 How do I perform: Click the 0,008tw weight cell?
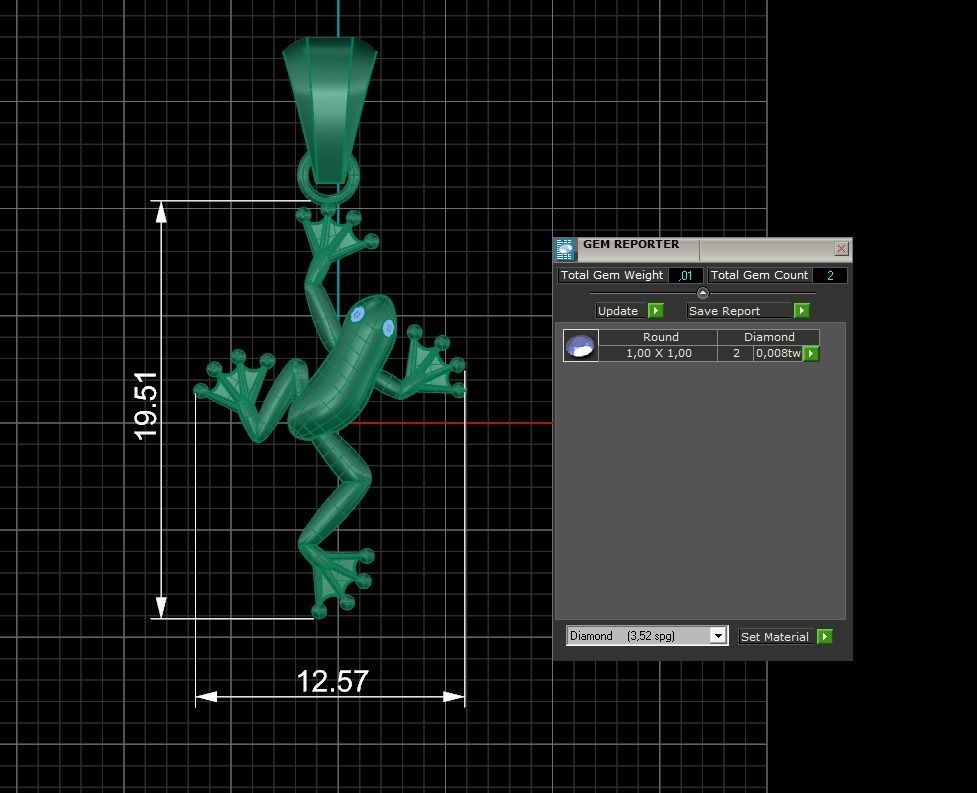coord(778,353)
